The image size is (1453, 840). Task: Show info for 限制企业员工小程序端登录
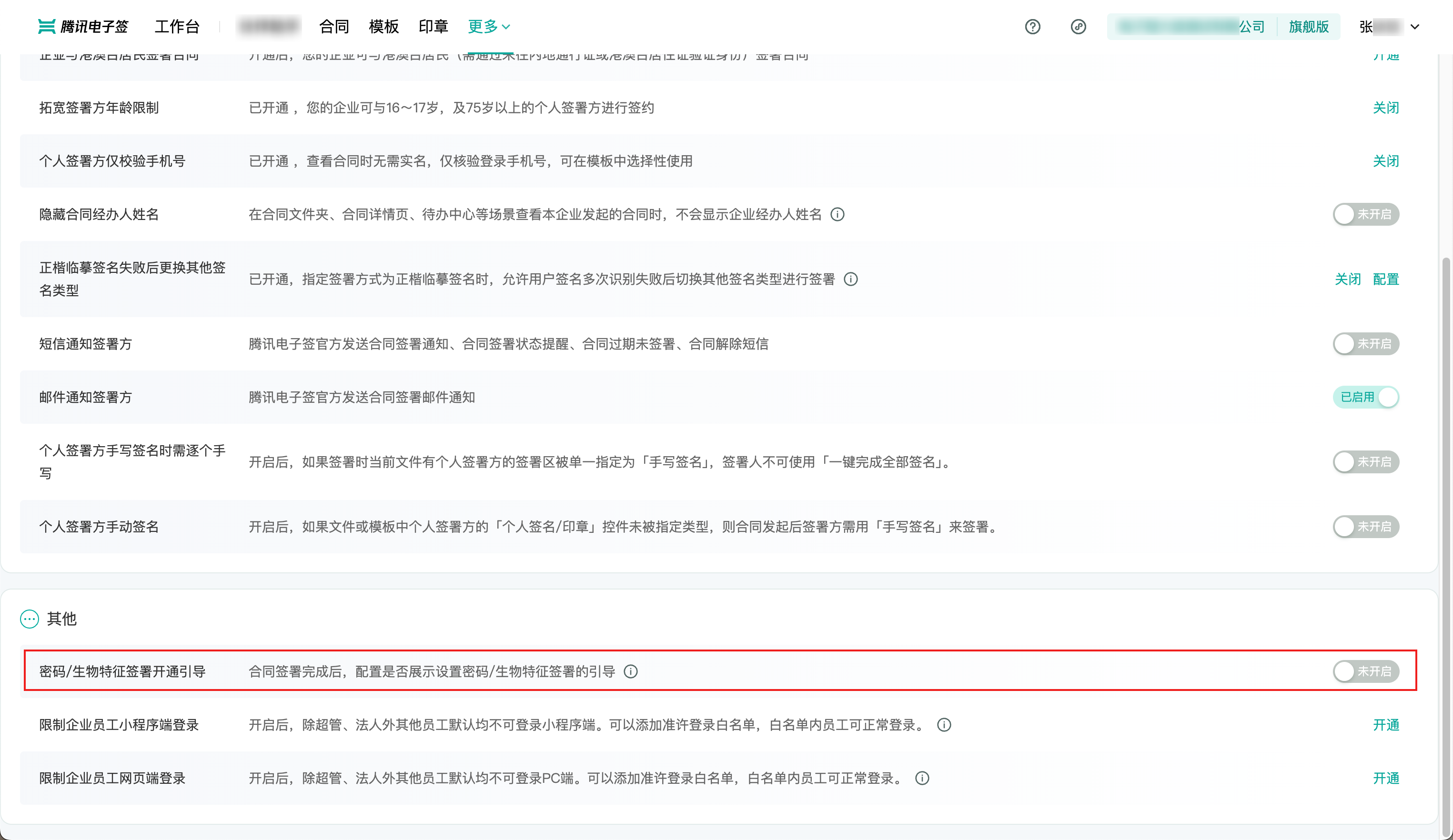(944, 725)
